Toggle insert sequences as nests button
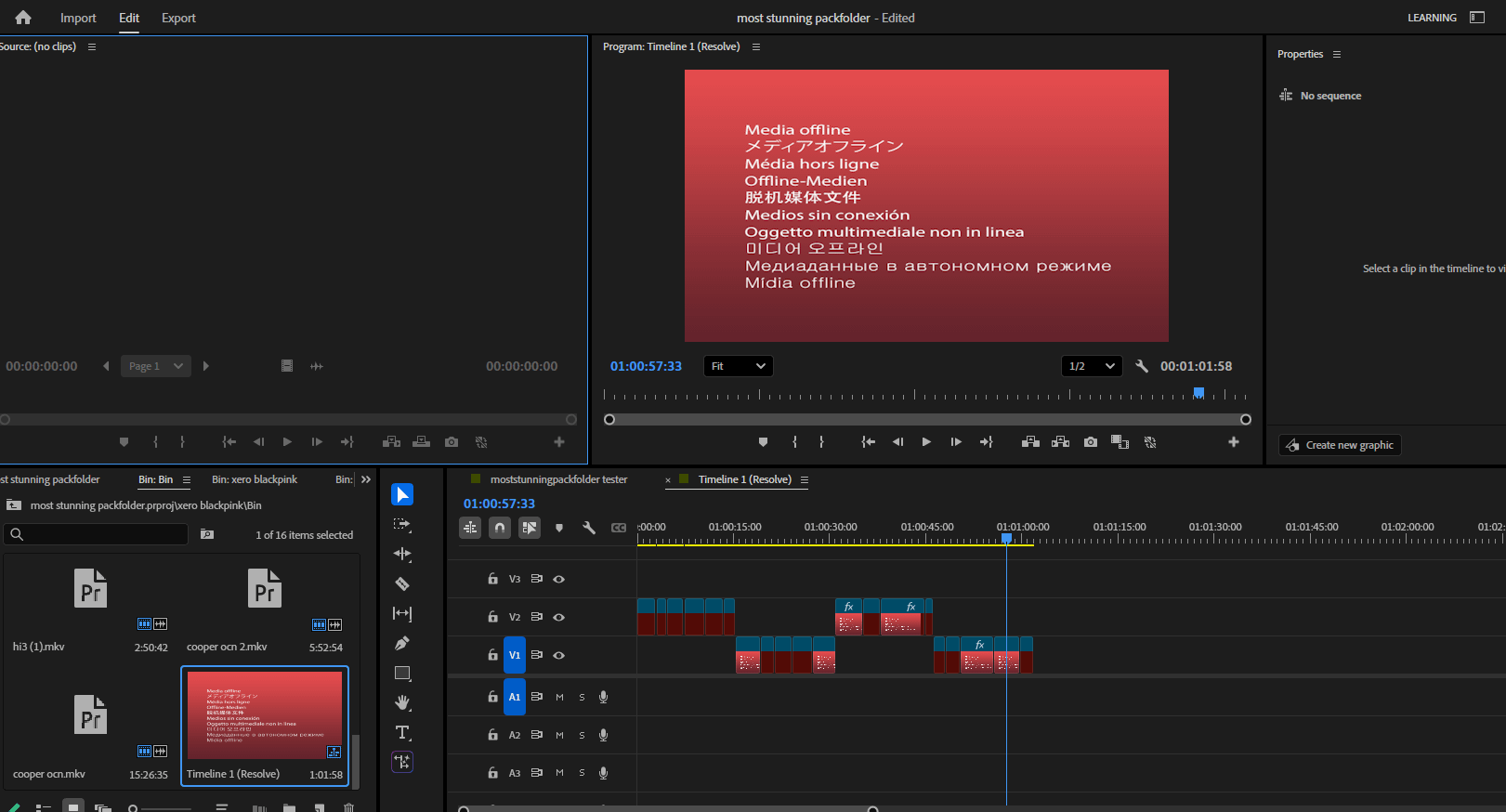This screenshot has height=812, width=1506. (x=470, y=528)
